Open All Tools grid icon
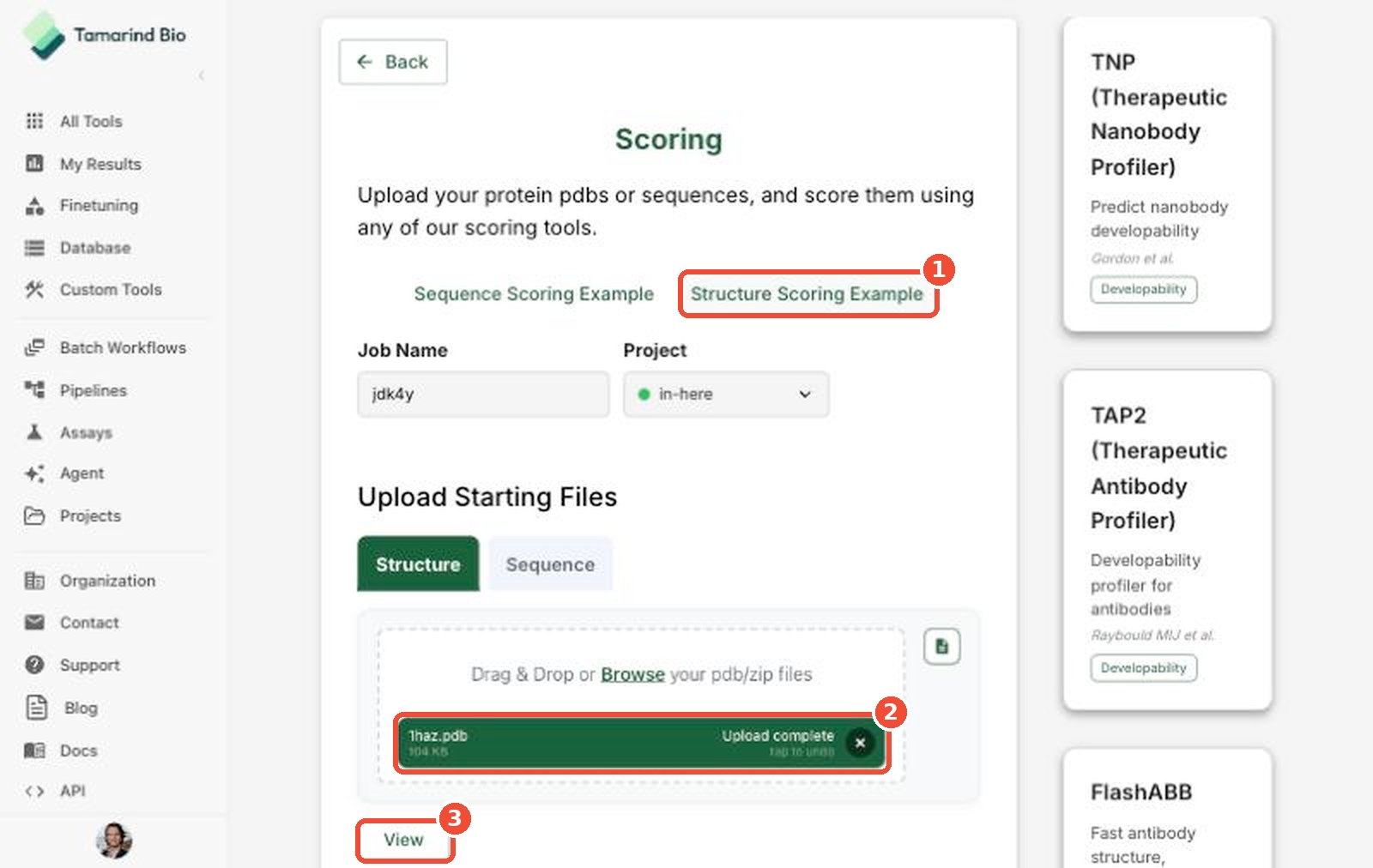Viewport: 1373px width, 868px height. [x=34, y=121]
